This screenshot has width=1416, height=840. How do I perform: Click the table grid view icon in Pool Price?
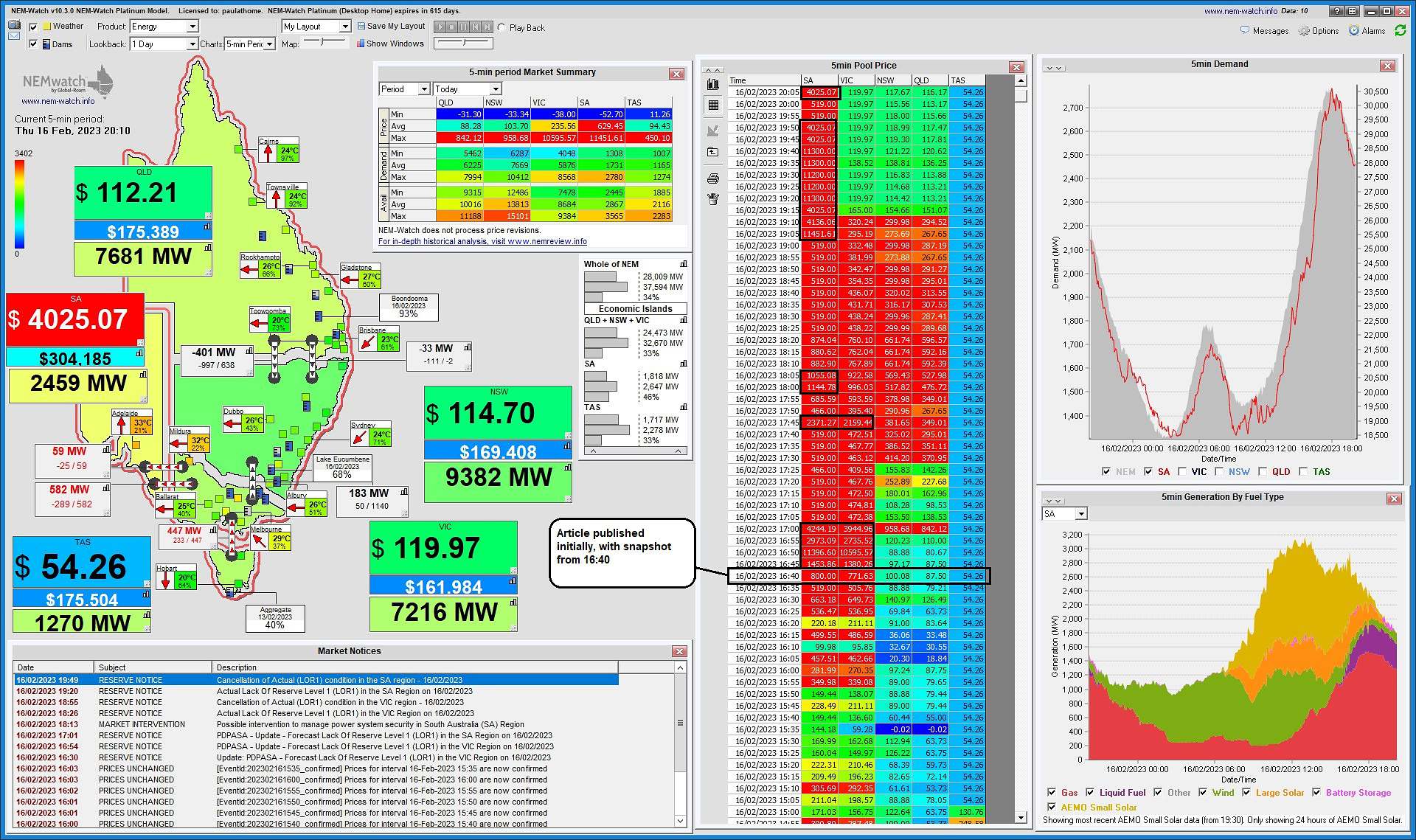(x=713, y=105)
